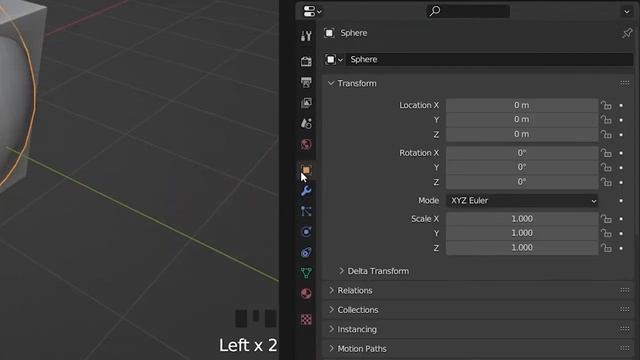The image size is (640, 360).
Task: Grab the Relations panel drag handle
Action: [x=624, y=290]
